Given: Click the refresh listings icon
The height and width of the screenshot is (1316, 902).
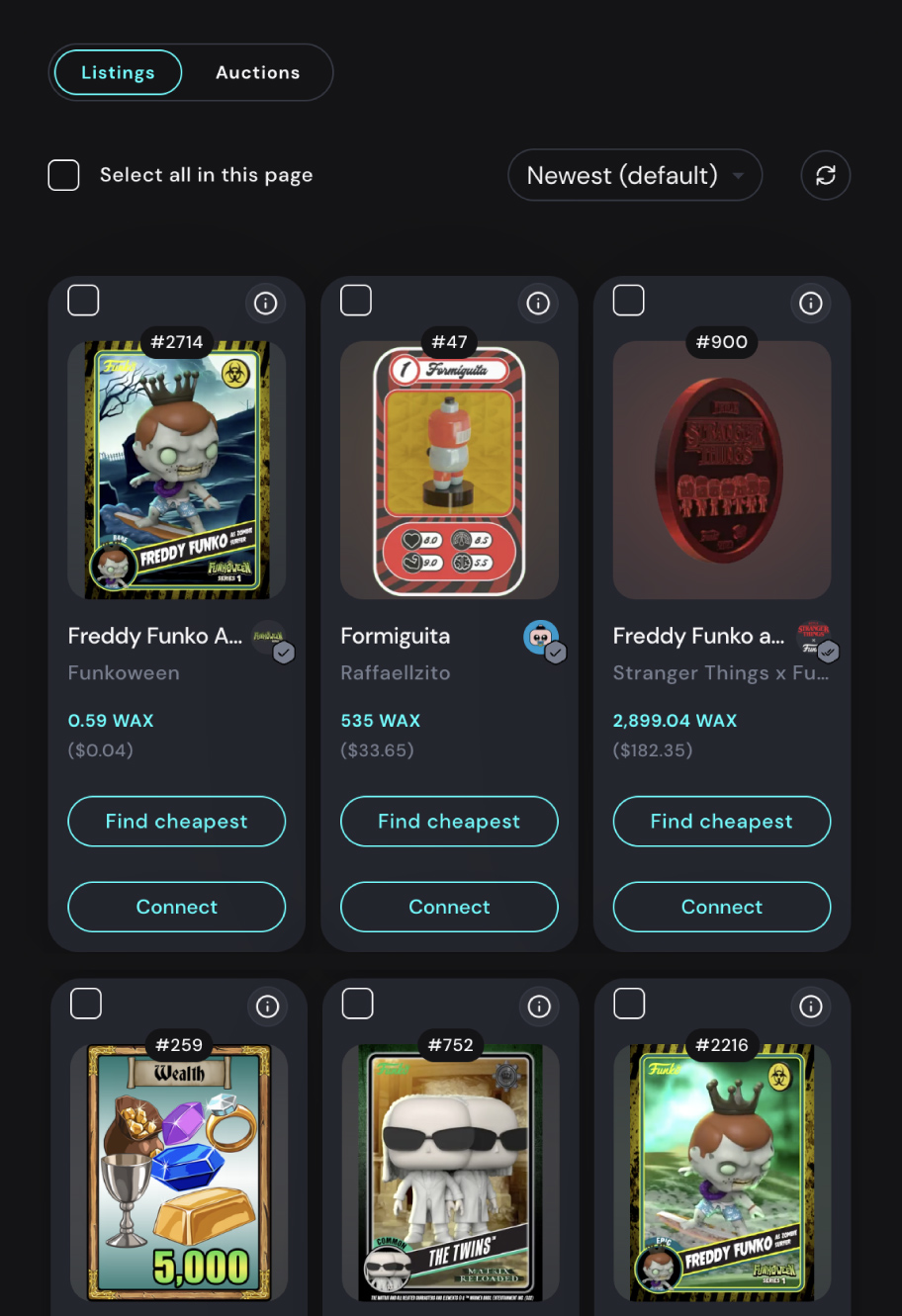Looking at the screenshot, I should tap(826, 175).
